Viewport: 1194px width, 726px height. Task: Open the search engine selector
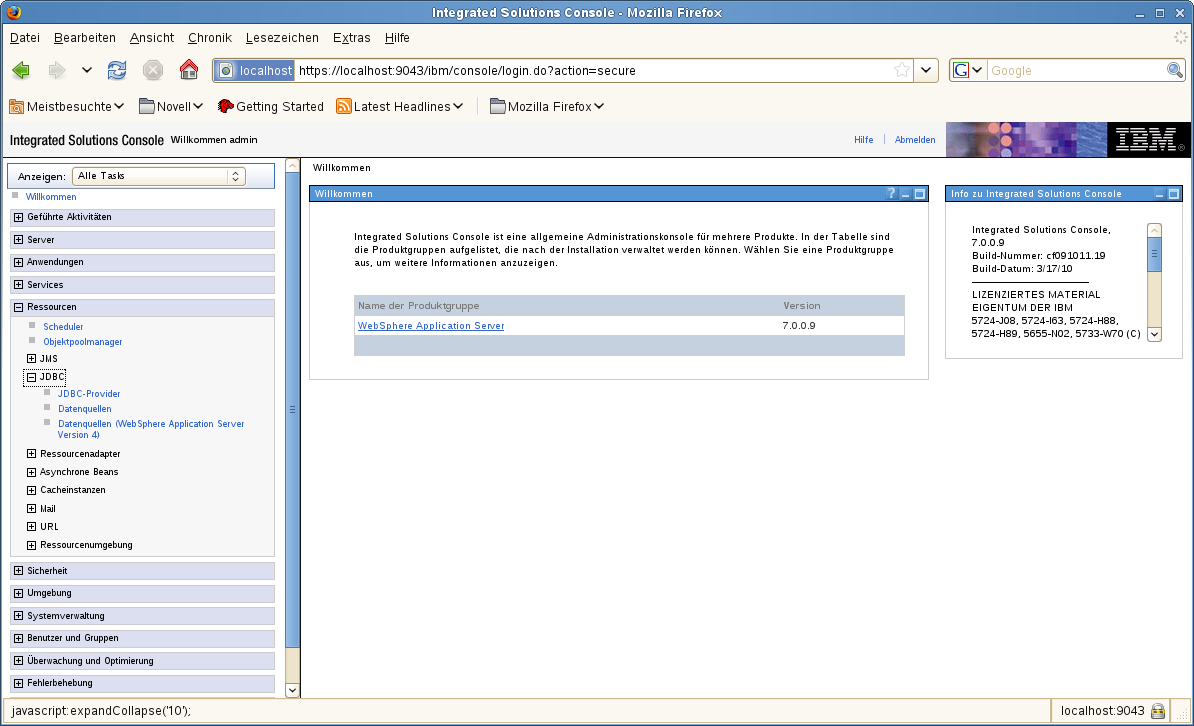coord(968,70)
